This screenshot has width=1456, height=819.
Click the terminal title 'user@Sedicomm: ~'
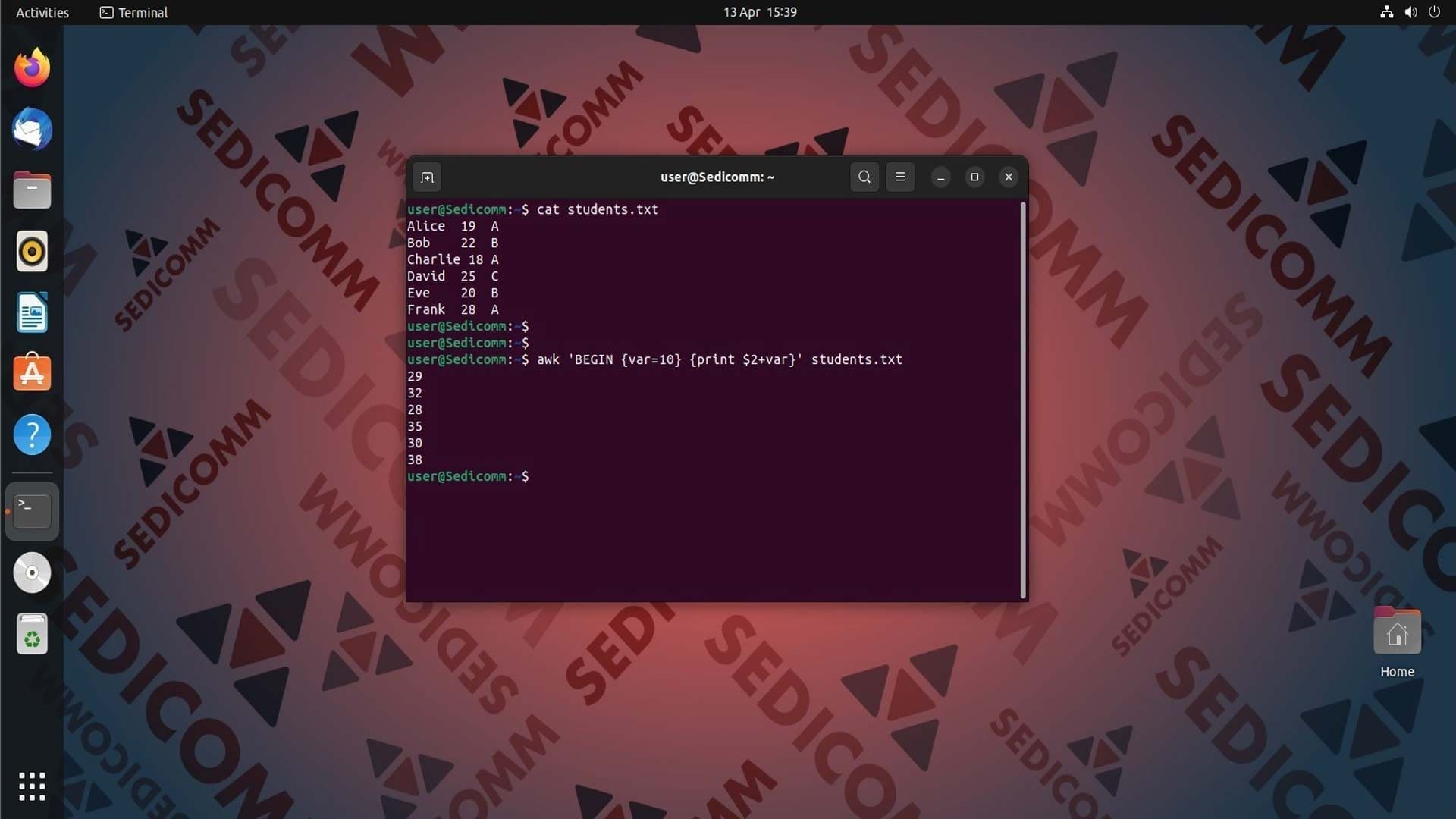[x=717, y=177]
